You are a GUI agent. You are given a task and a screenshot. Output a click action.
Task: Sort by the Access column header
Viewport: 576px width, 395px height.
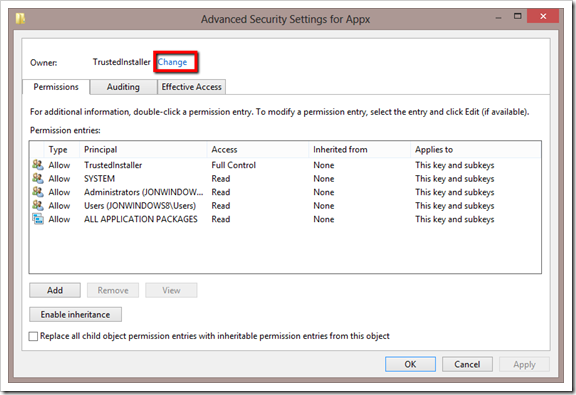pos(258,150)
